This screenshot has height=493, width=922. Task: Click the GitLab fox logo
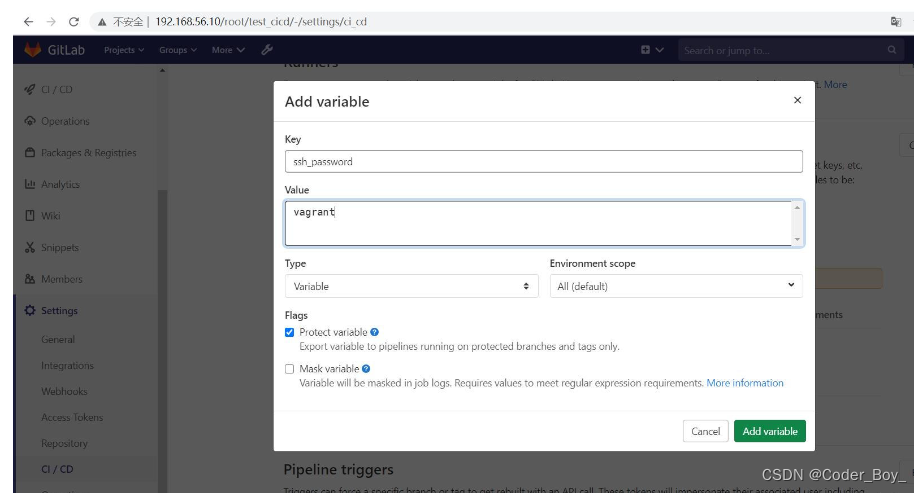tap(32, 50)
